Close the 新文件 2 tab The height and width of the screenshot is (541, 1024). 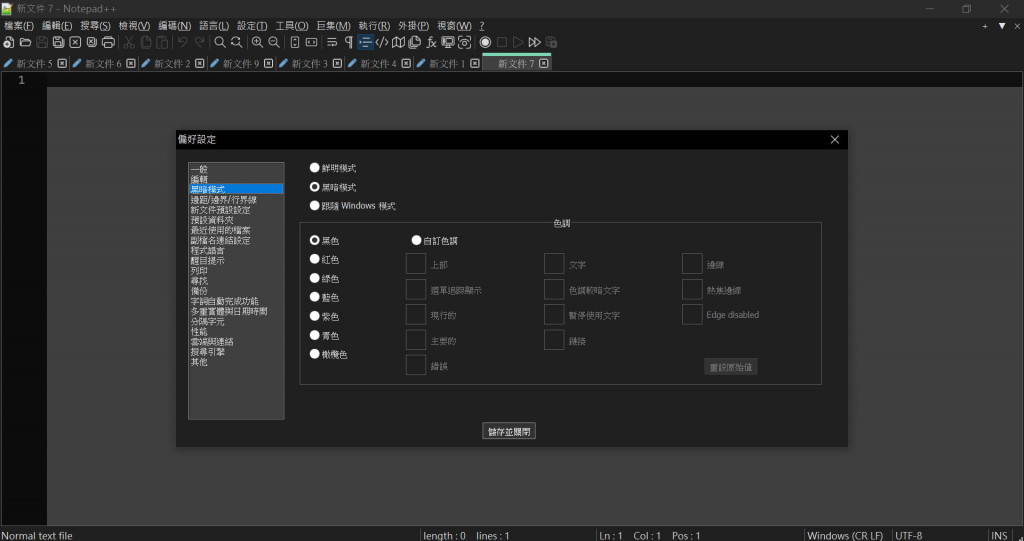(x=199, y=63)
